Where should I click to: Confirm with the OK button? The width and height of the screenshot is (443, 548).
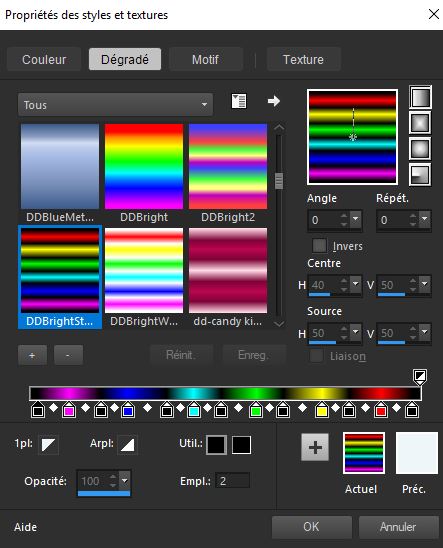tap(311, 527)
